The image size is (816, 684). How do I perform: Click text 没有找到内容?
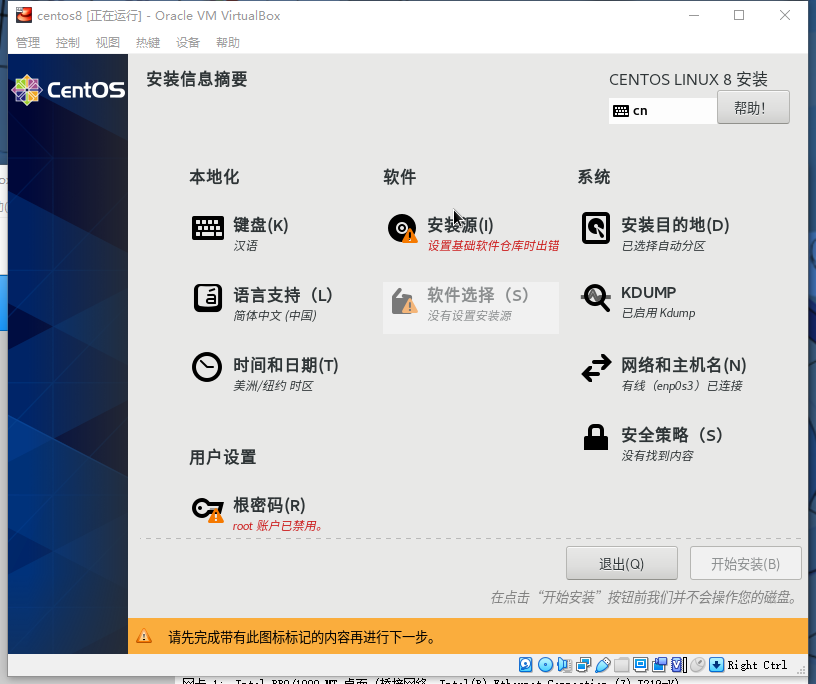(x=657, y=455)
